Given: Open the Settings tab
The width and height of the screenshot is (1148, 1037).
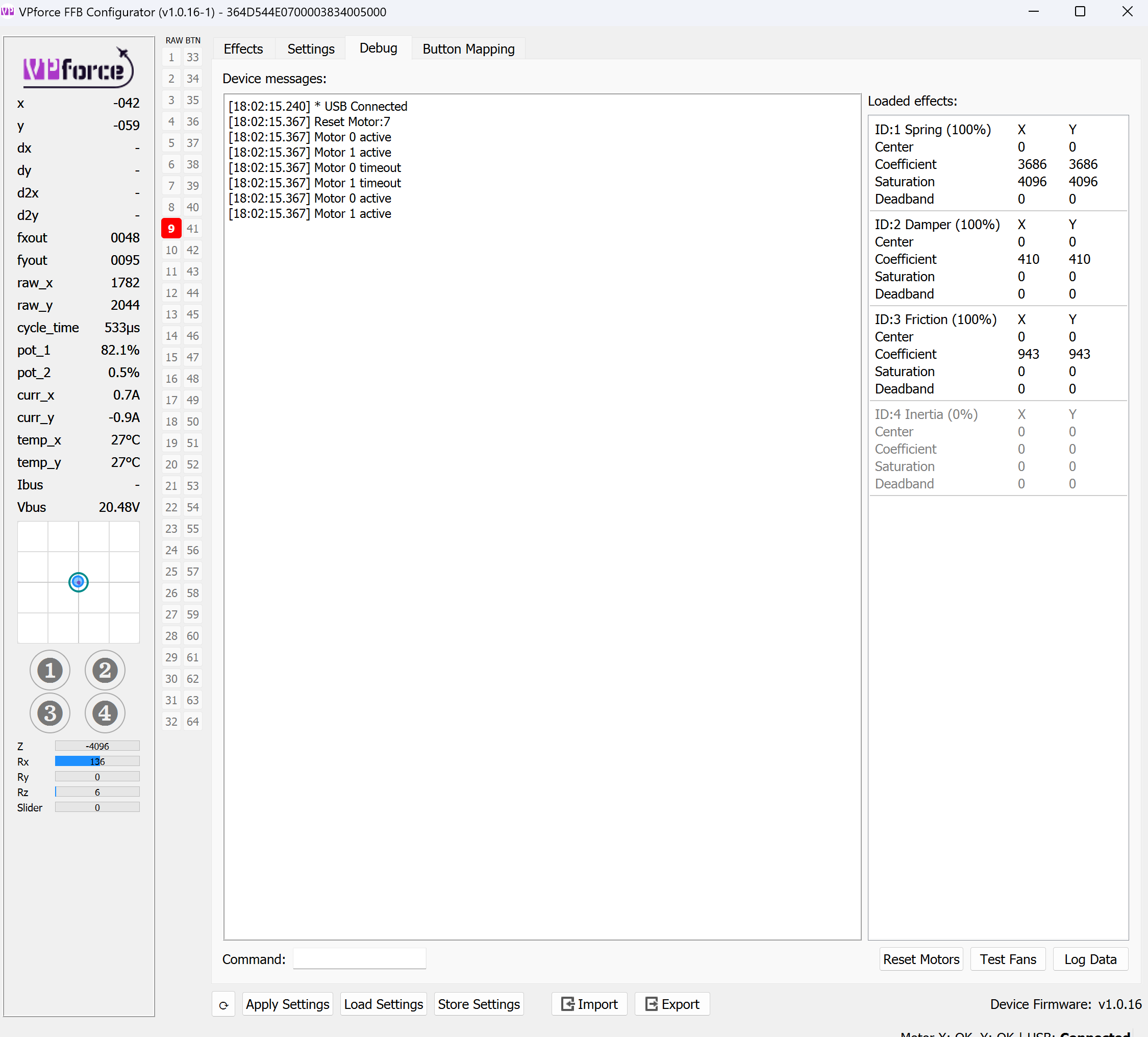Looking at the screenshot, I should [310, 48].
